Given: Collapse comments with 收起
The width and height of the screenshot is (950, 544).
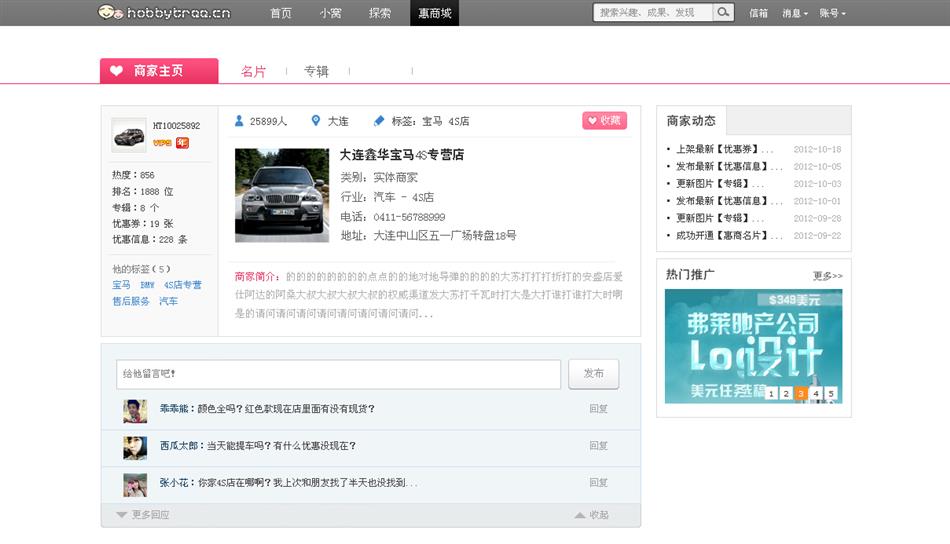Looking at the screenshot, I should (591, 514).
